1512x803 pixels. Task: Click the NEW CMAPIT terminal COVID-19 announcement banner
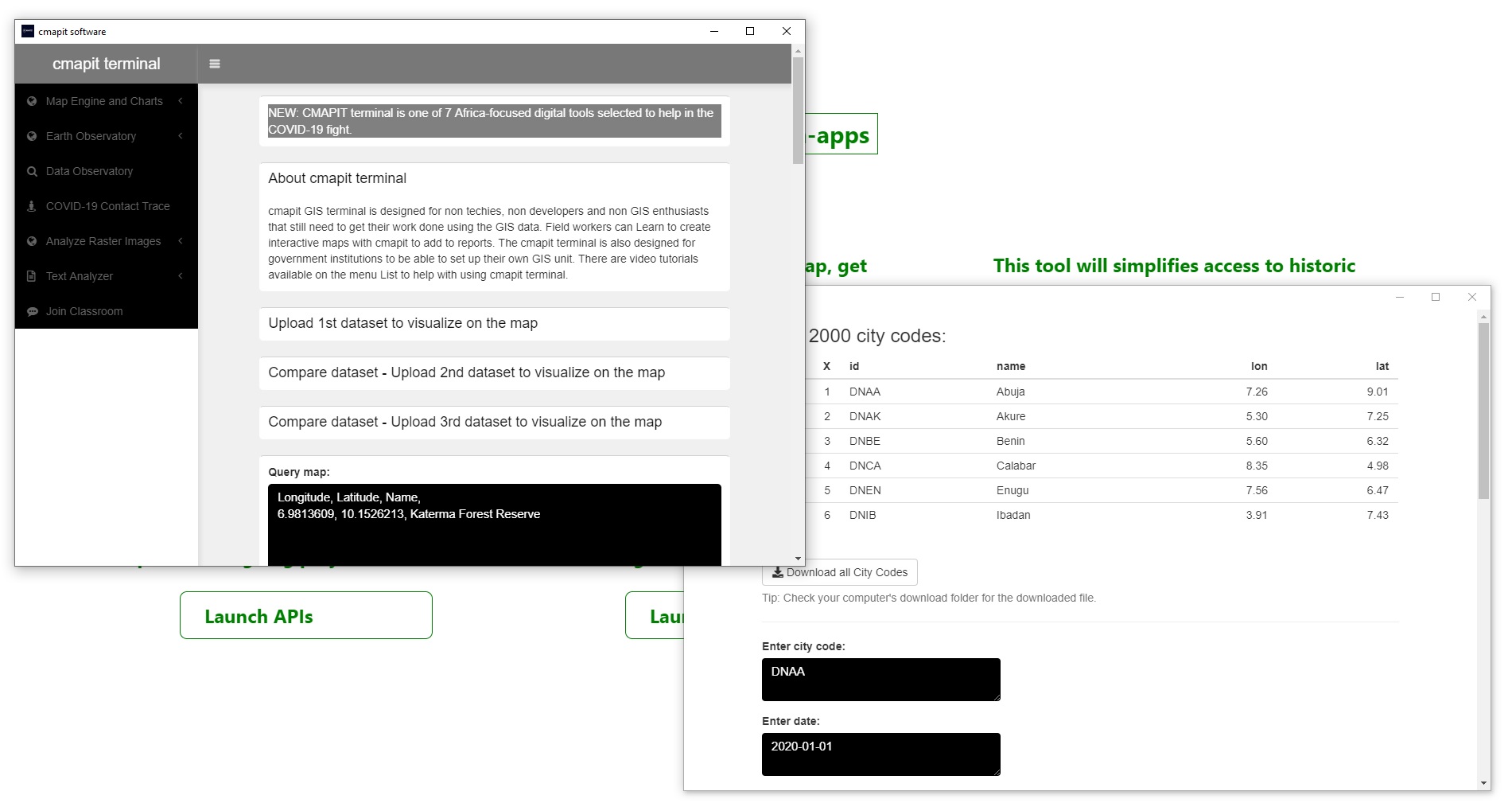click(495, 121)
